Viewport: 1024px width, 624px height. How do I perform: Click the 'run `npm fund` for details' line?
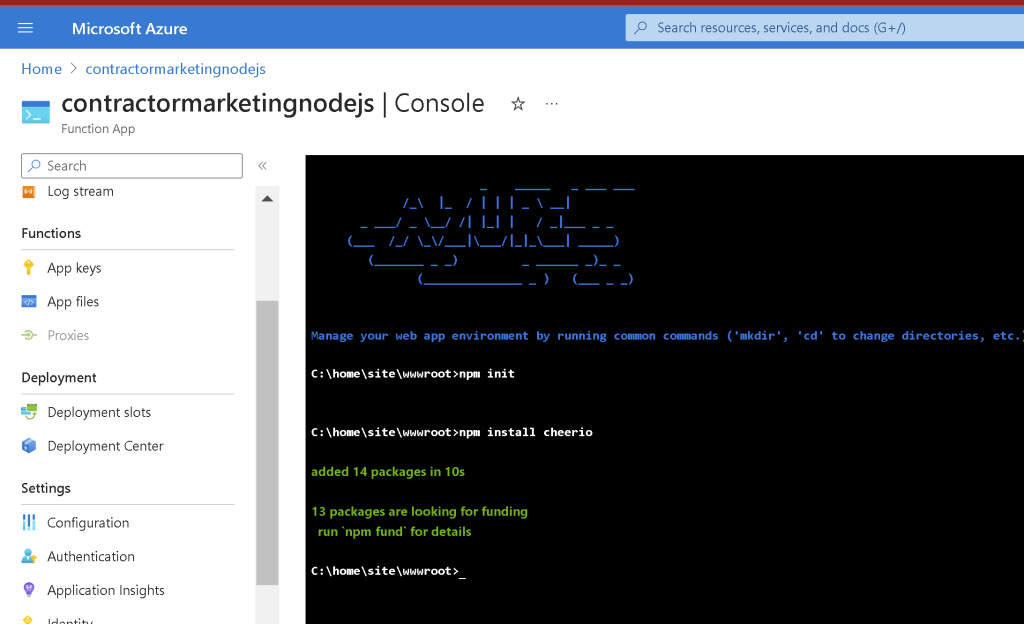(394, 532)
